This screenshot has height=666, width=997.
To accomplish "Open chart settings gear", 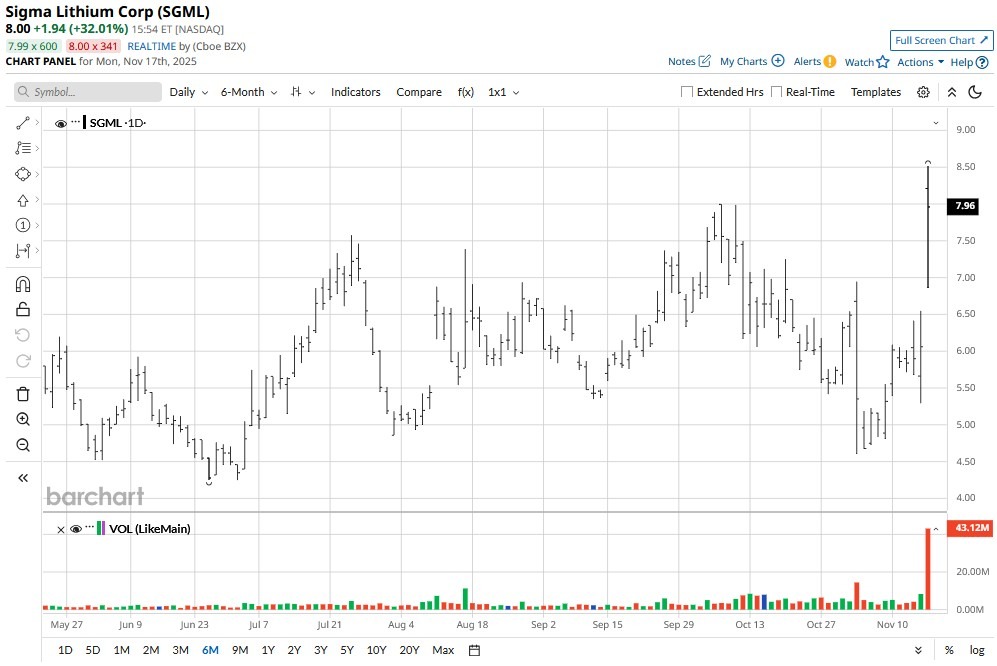I will pos(923,92).
